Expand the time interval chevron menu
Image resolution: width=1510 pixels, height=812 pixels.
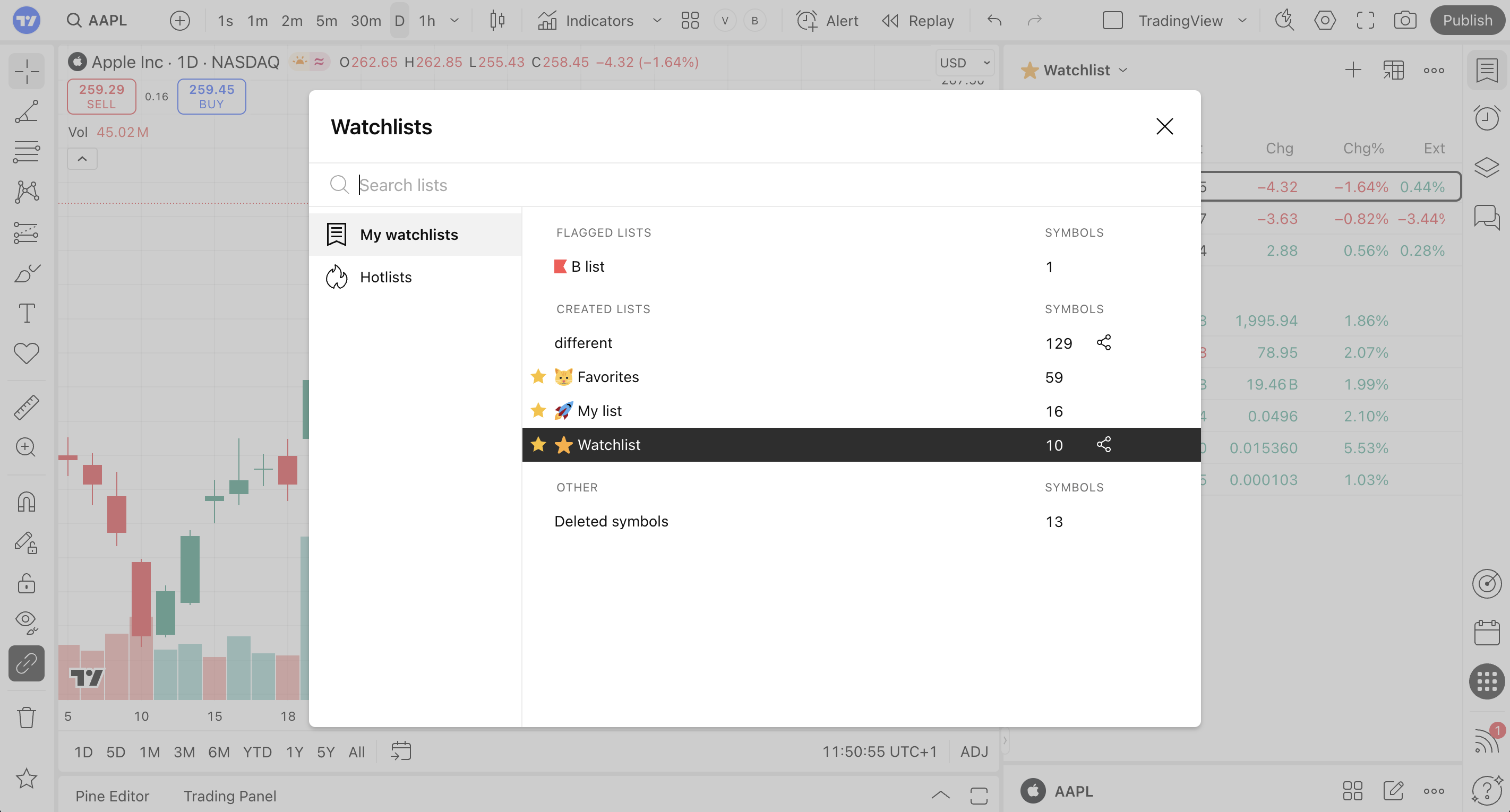(454, 21)
